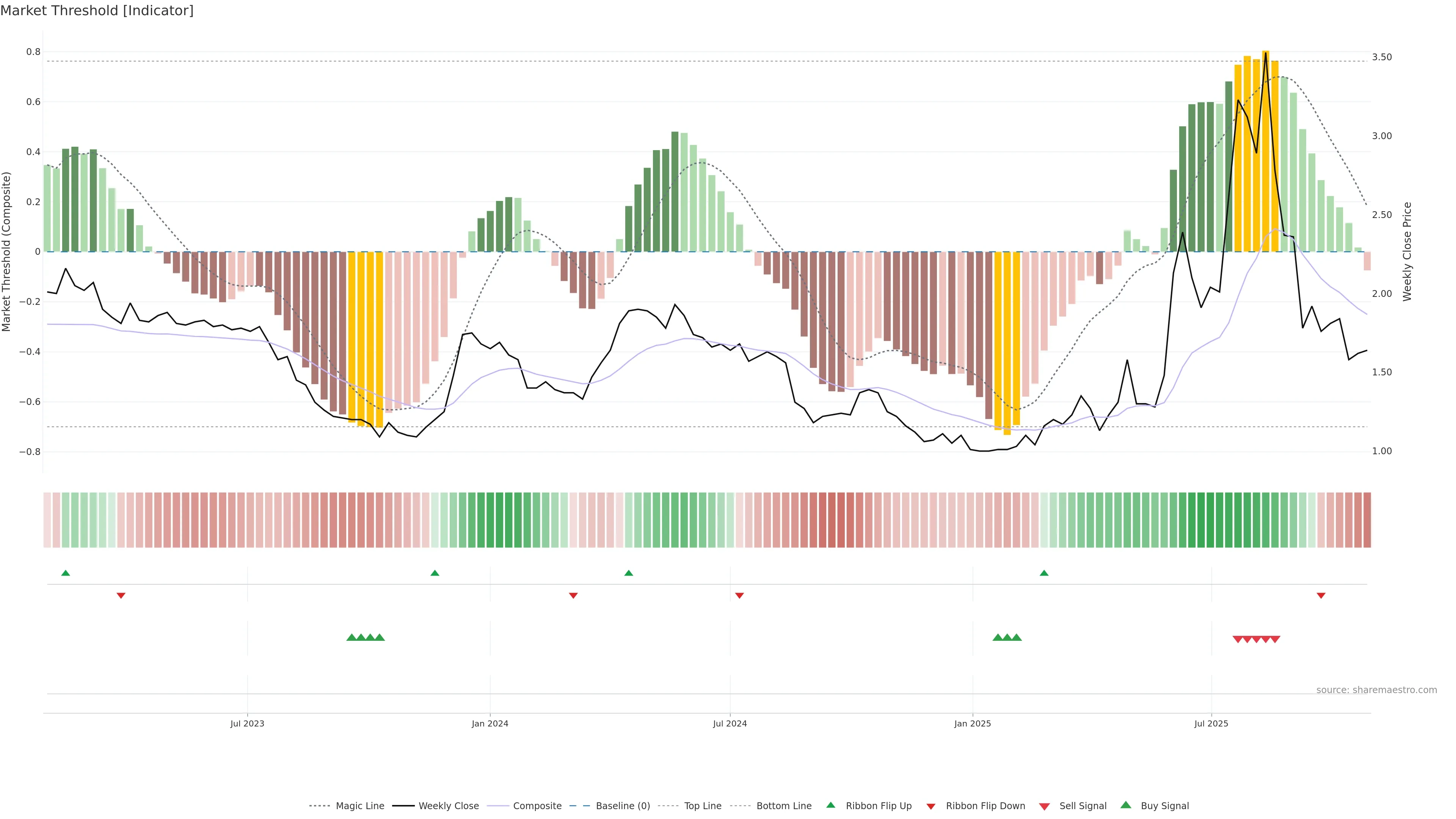1456x819 pixels.
Task: Click the tallest yellow bar at the 2025 peak
Action: coord(1266,169)
